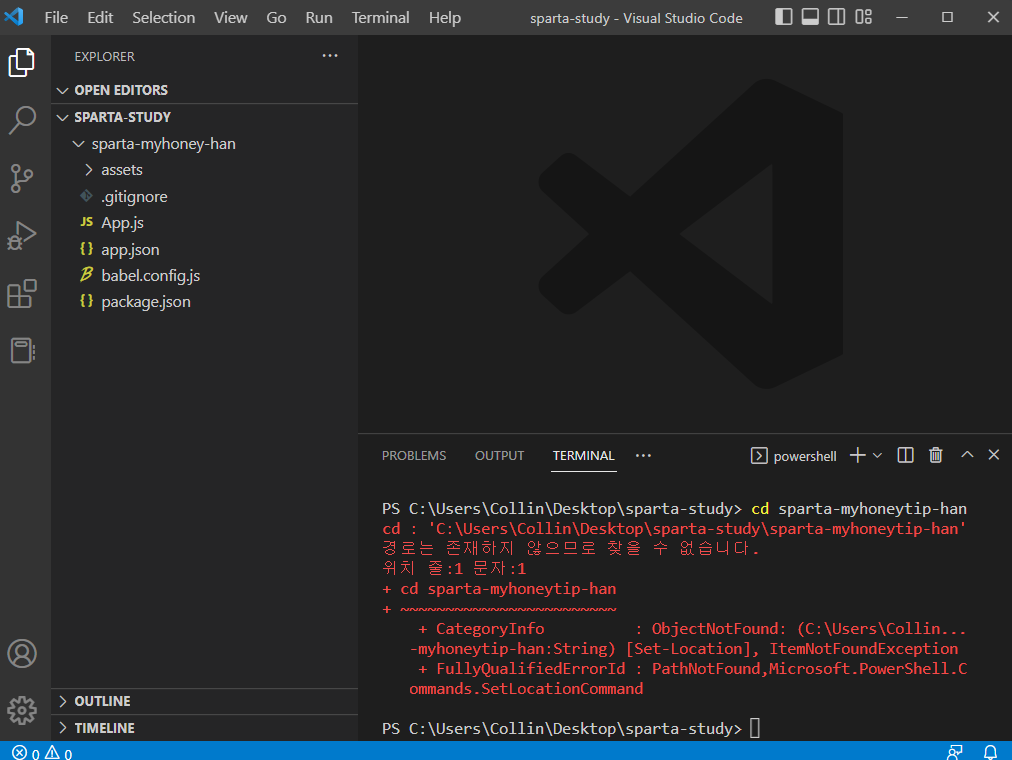Screen dimensions: 1012x760
Task: Click the git icon beside .gitignore
Action: click(x=86, y=195)
